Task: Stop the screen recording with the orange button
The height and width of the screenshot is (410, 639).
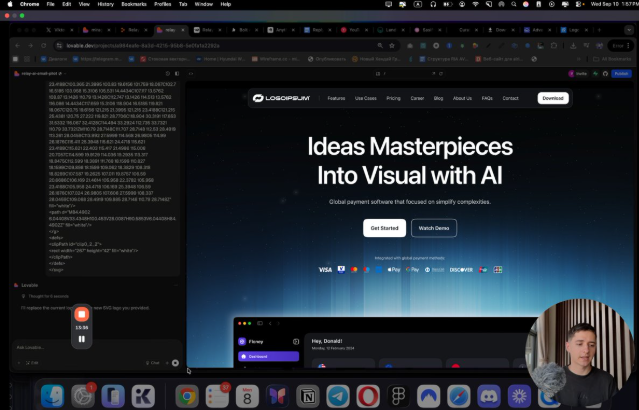Action: click(x=82, y=314)
